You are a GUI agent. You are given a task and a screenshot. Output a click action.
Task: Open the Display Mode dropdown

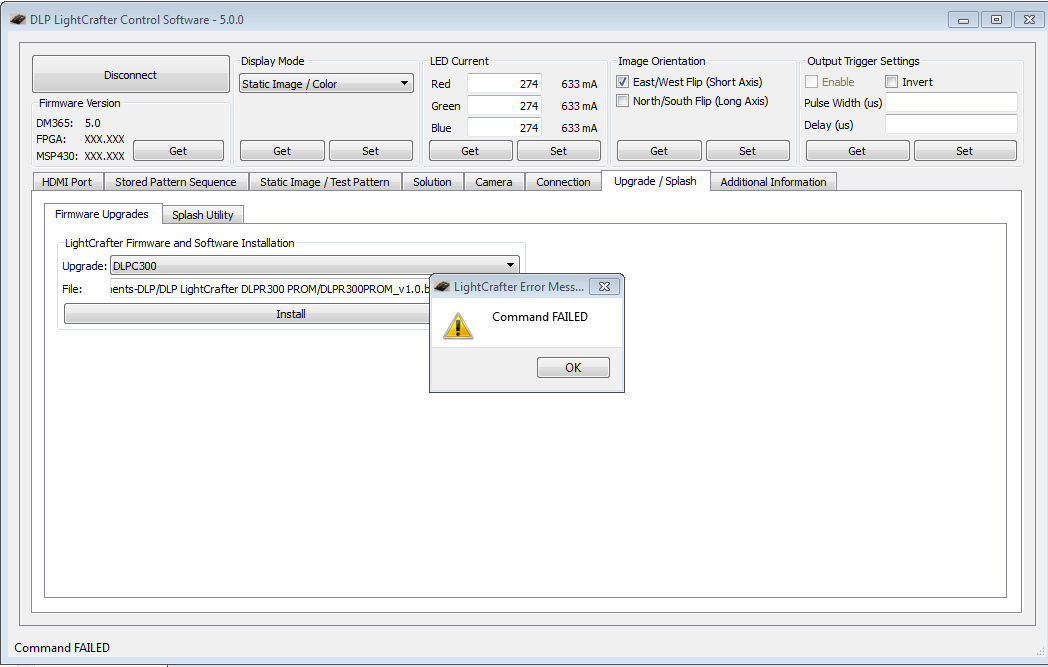327,84
